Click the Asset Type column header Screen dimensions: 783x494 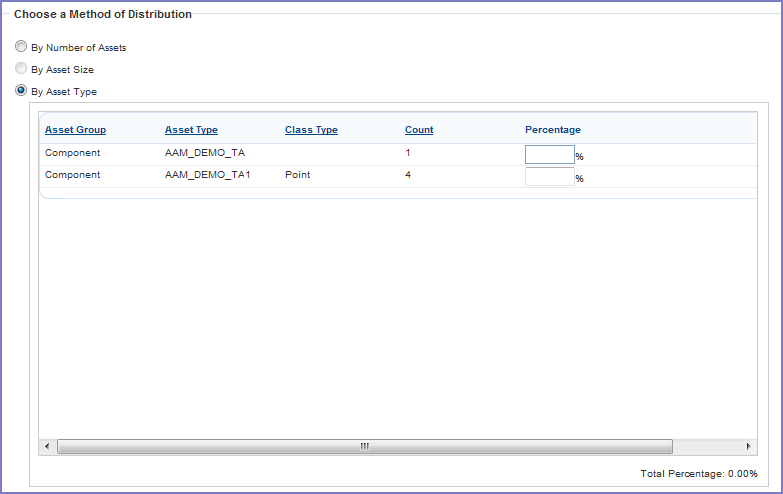point(191,130)
